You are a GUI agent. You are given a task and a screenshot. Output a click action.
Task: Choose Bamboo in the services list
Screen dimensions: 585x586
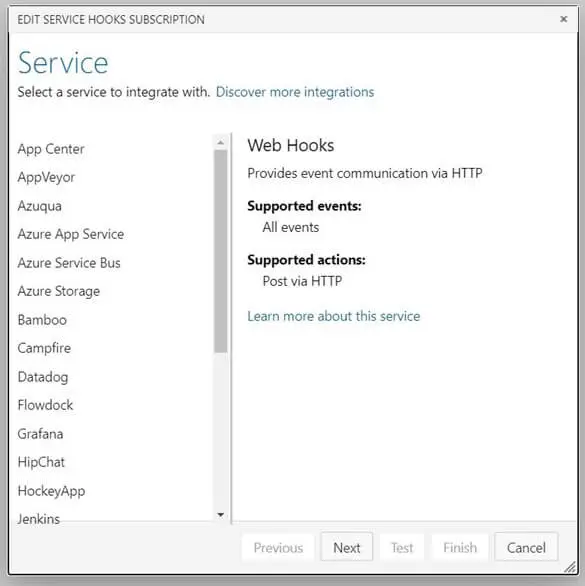point(42,320)
